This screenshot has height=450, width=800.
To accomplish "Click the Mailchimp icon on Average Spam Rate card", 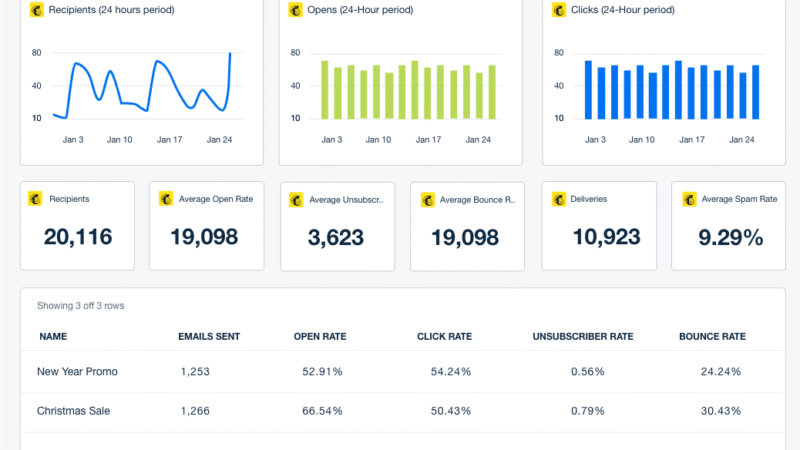I will click(x=689, y=199).
